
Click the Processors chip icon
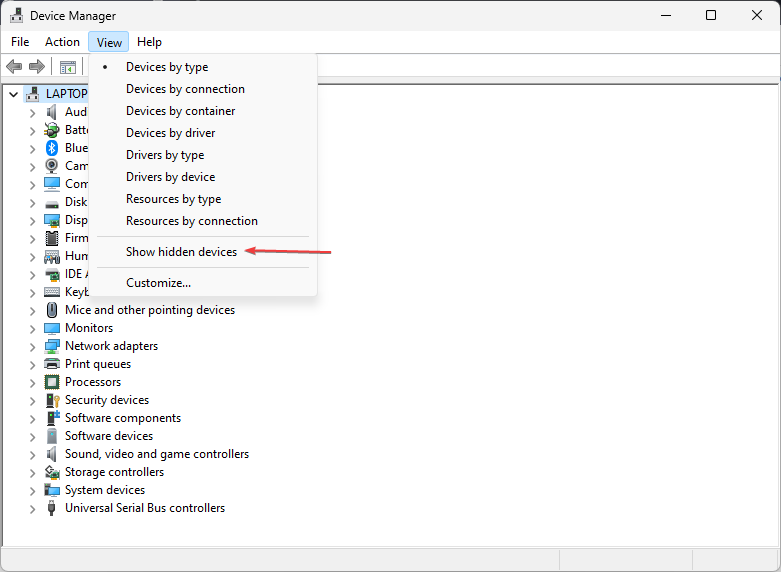(52, 382)
